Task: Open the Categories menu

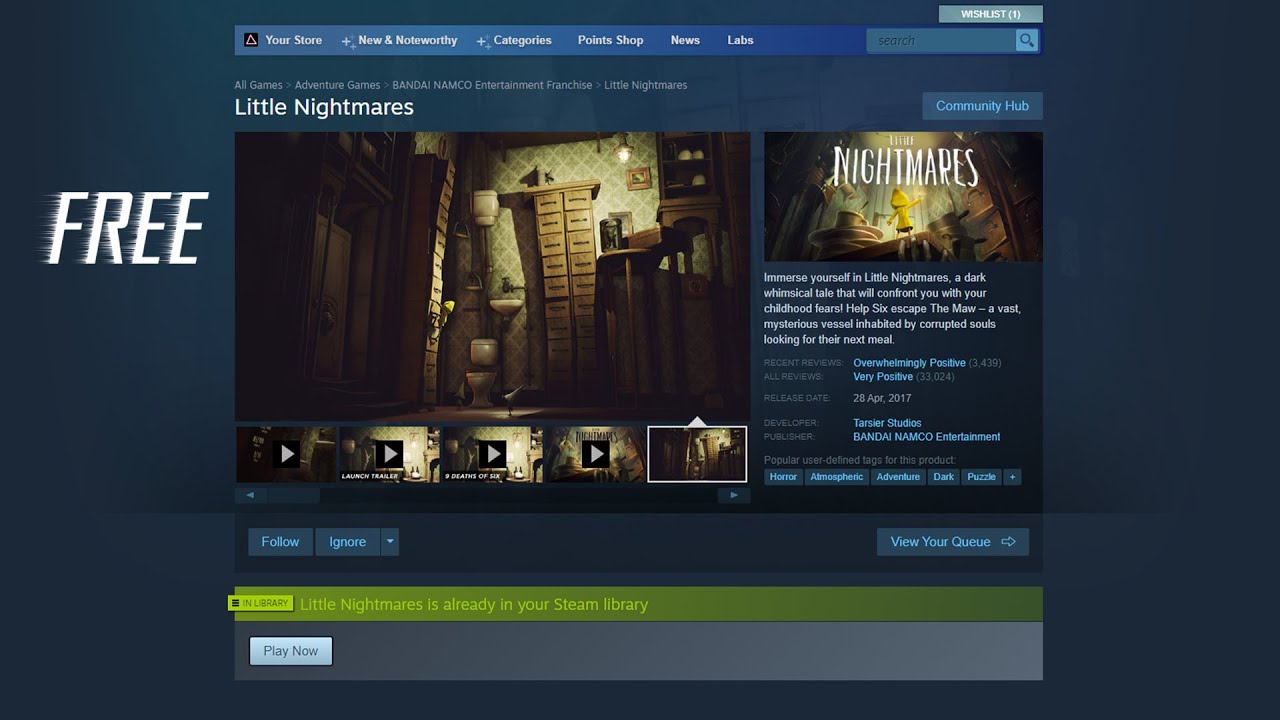Action: pos(514,40)
